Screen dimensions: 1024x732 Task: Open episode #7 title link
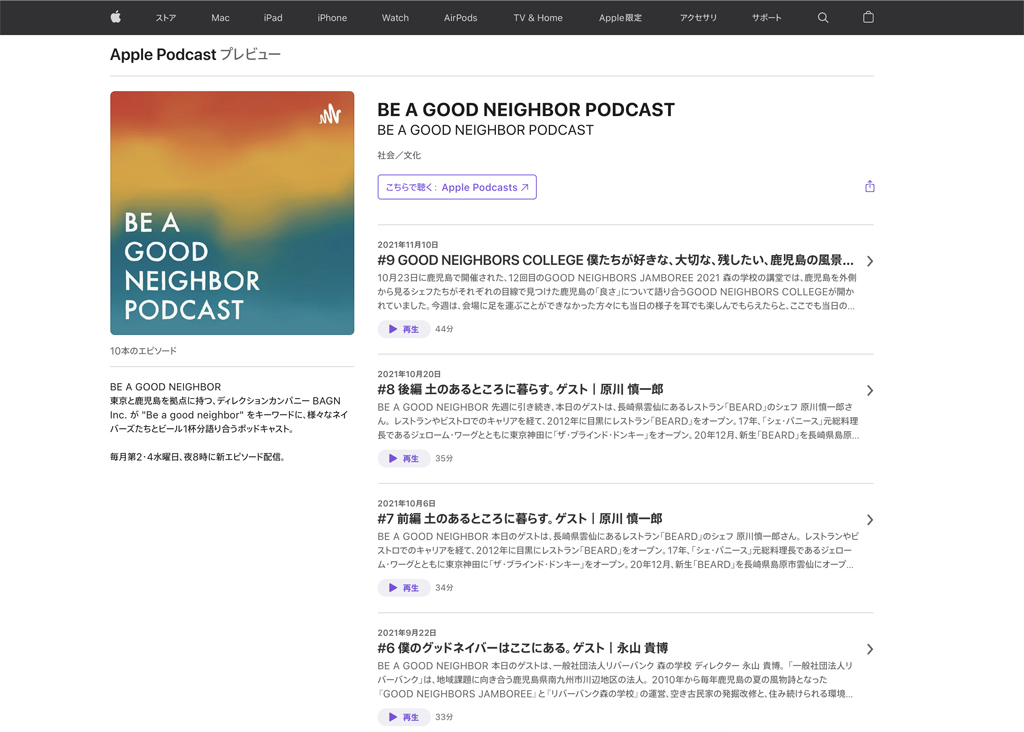(x=519, y=519)
